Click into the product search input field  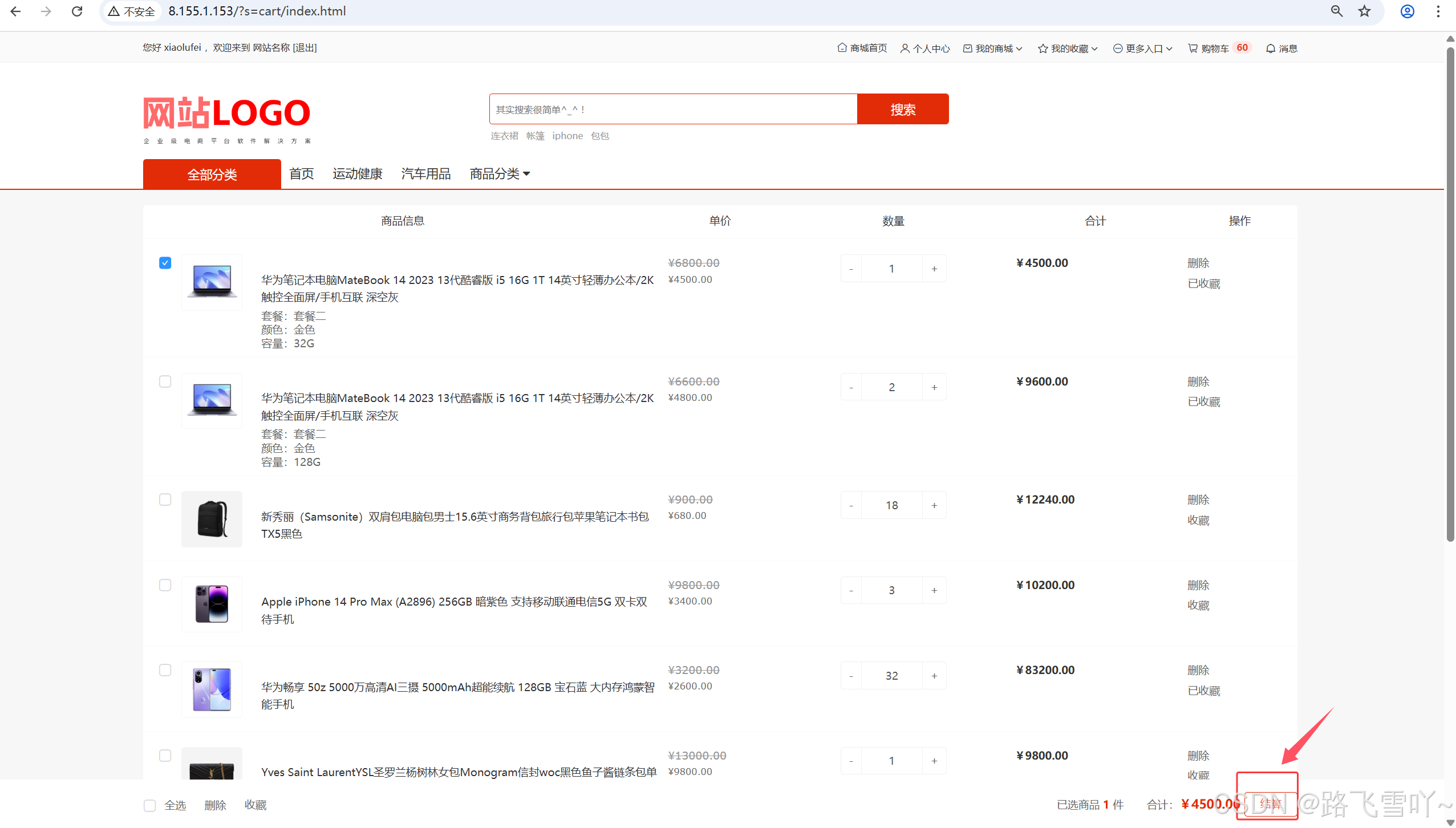pyautogui.click(x=673, y=109)
